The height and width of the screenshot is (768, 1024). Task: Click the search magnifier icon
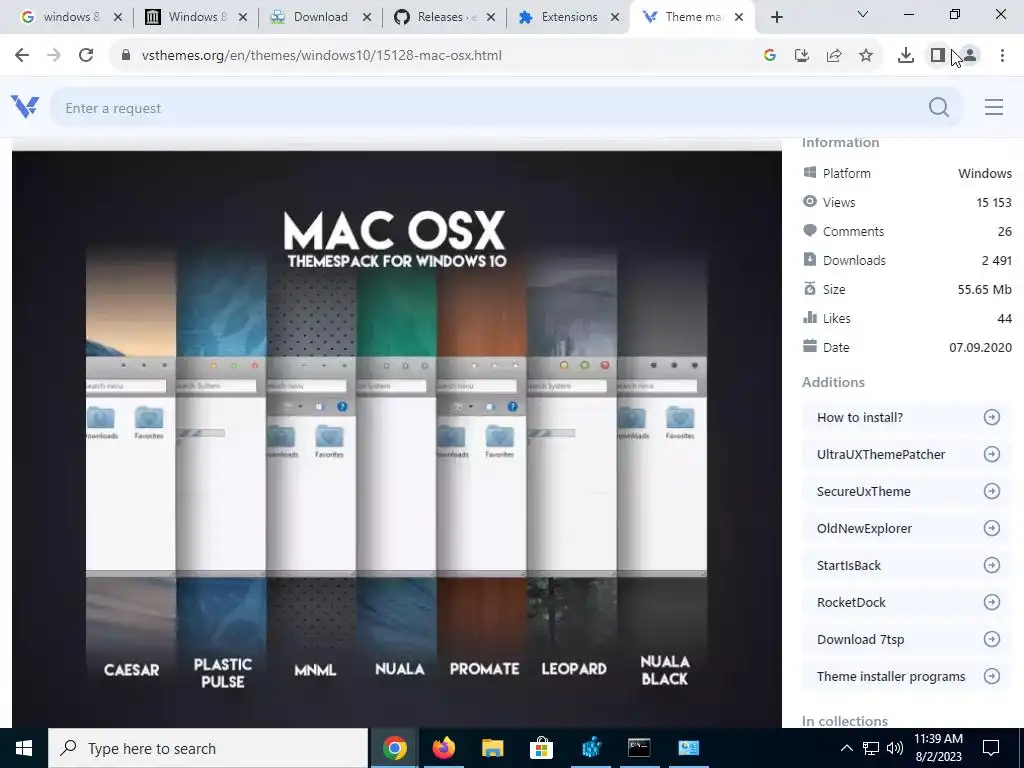[x=939, y=107]
